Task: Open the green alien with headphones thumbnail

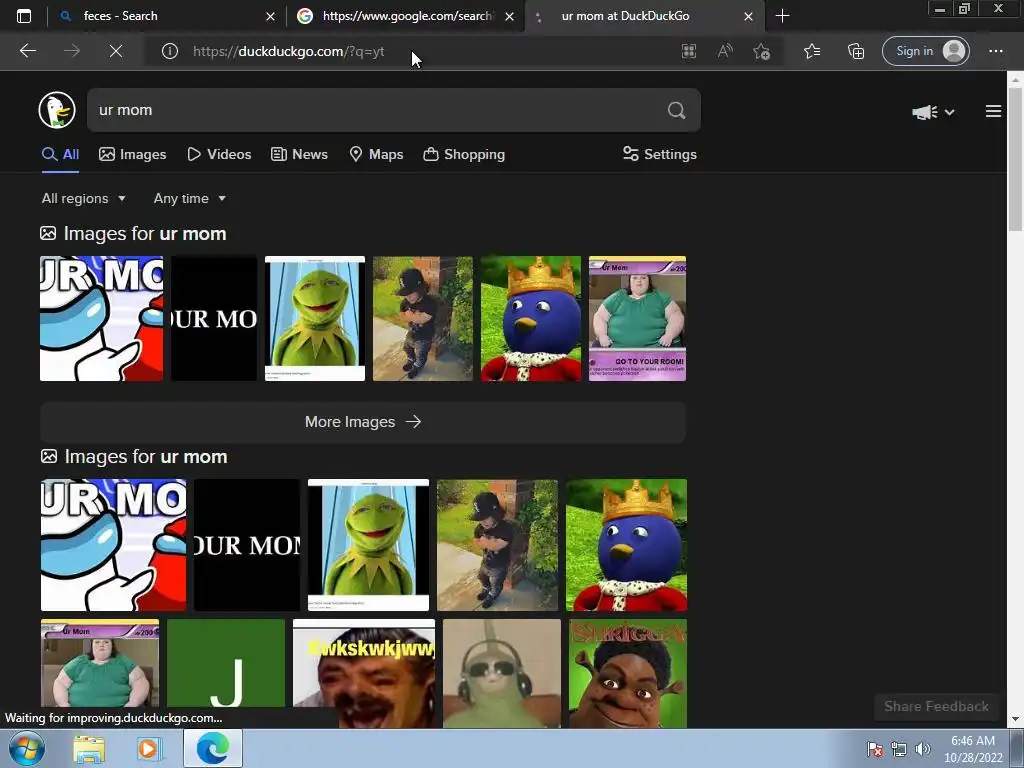Action: pyautogui.click(x=502, y=673)
